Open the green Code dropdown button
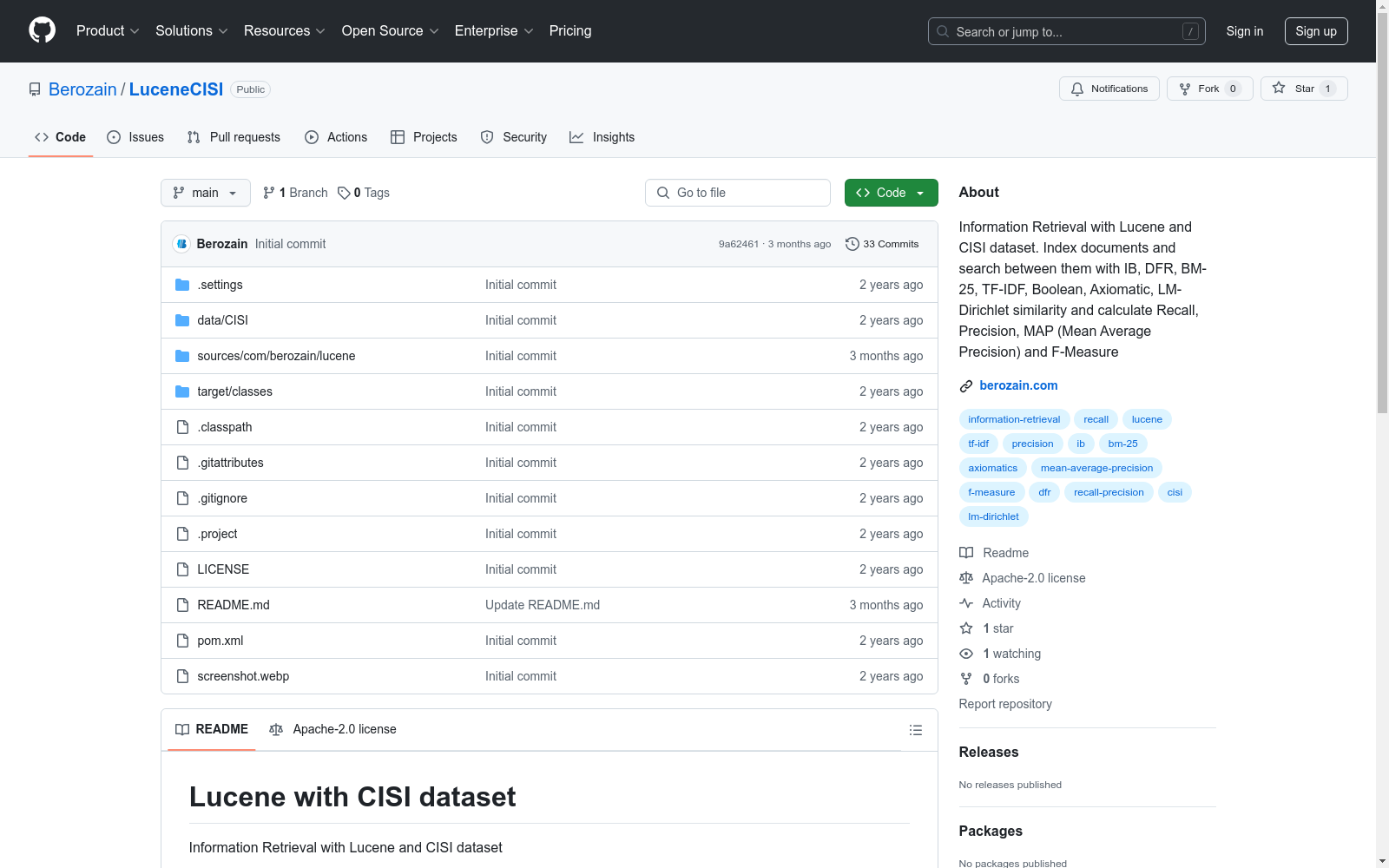1389x868 pixels. [x=892, y=193]
